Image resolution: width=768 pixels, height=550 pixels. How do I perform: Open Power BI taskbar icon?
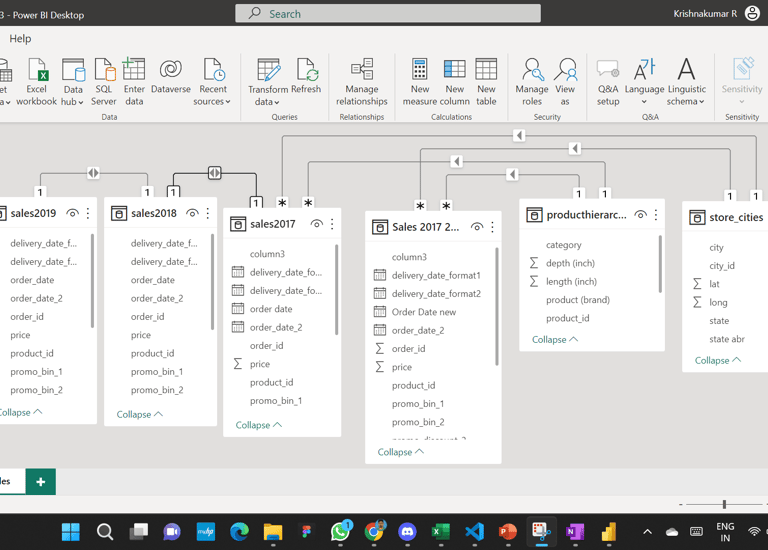[609, 531]
